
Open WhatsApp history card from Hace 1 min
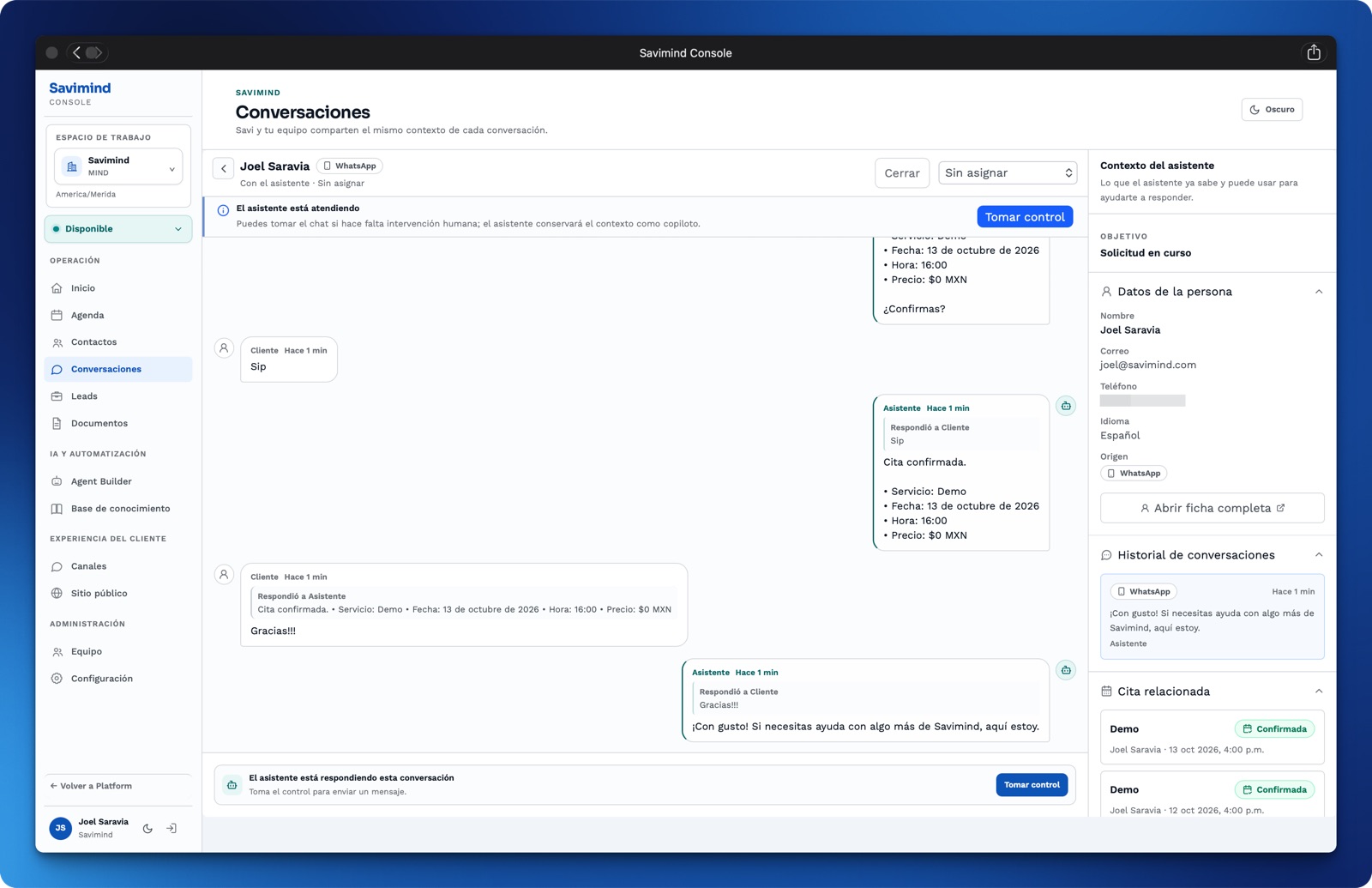(1212, 617)
